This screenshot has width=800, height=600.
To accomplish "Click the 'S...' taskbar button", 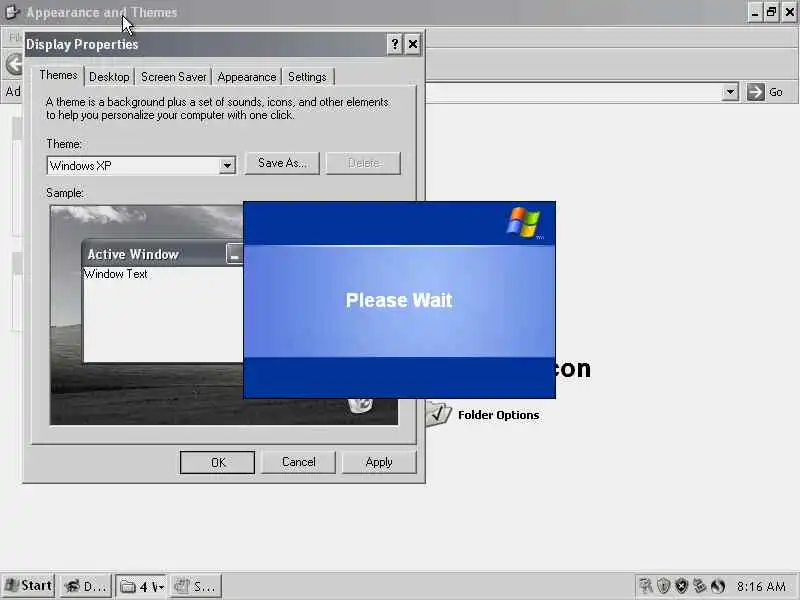I will (x=196, y=586).
